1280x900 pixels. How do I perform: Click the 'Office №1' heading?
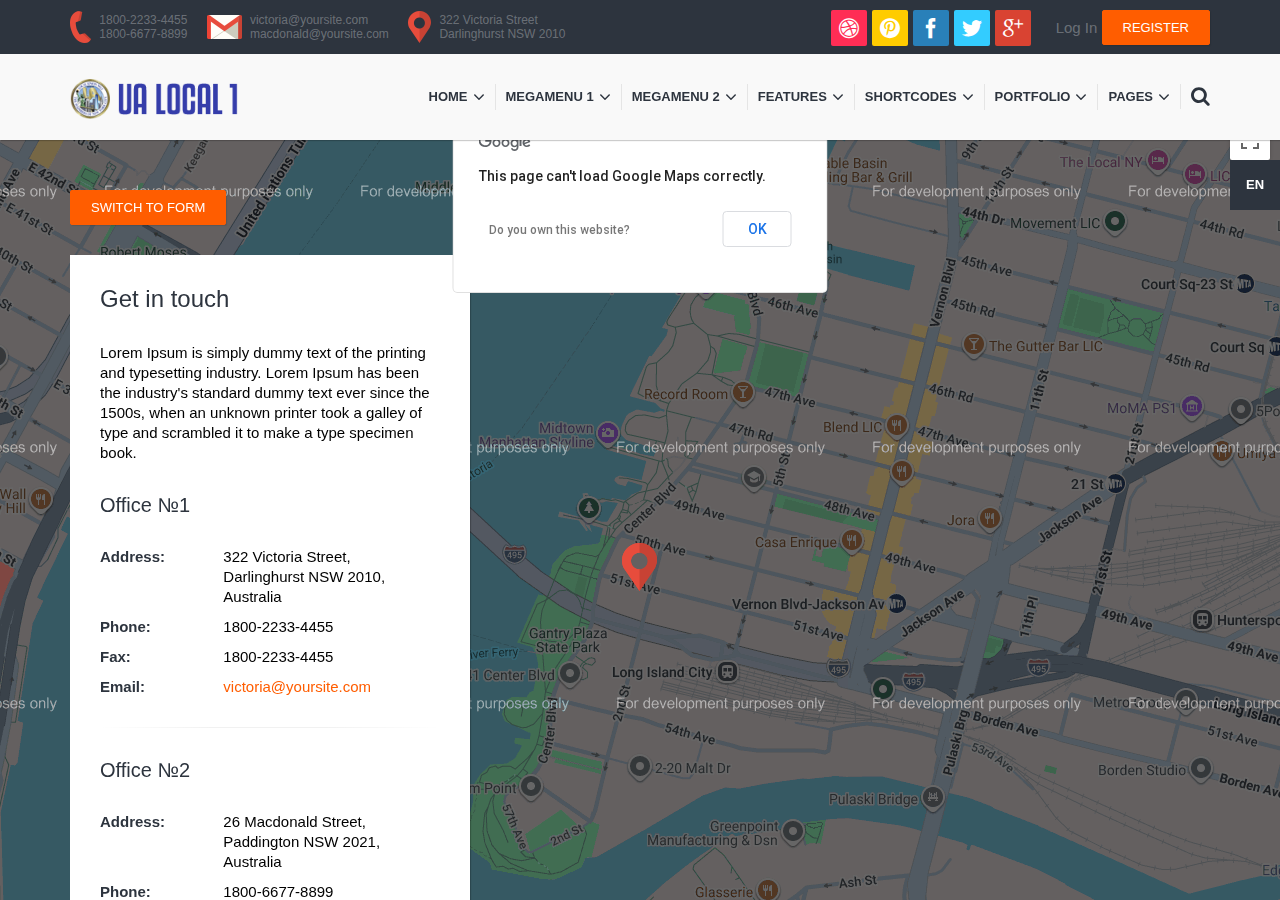click(145, 505)
